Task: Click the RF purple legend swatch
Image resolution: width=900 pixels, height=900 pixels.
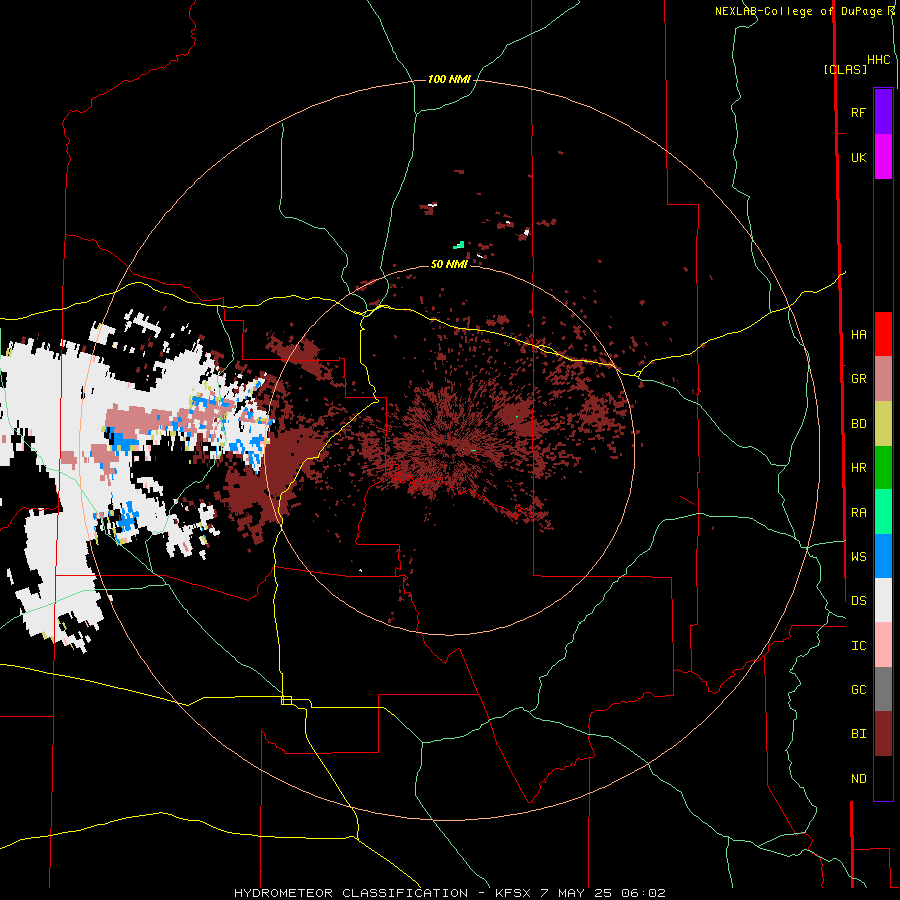Action: point(883,112)
